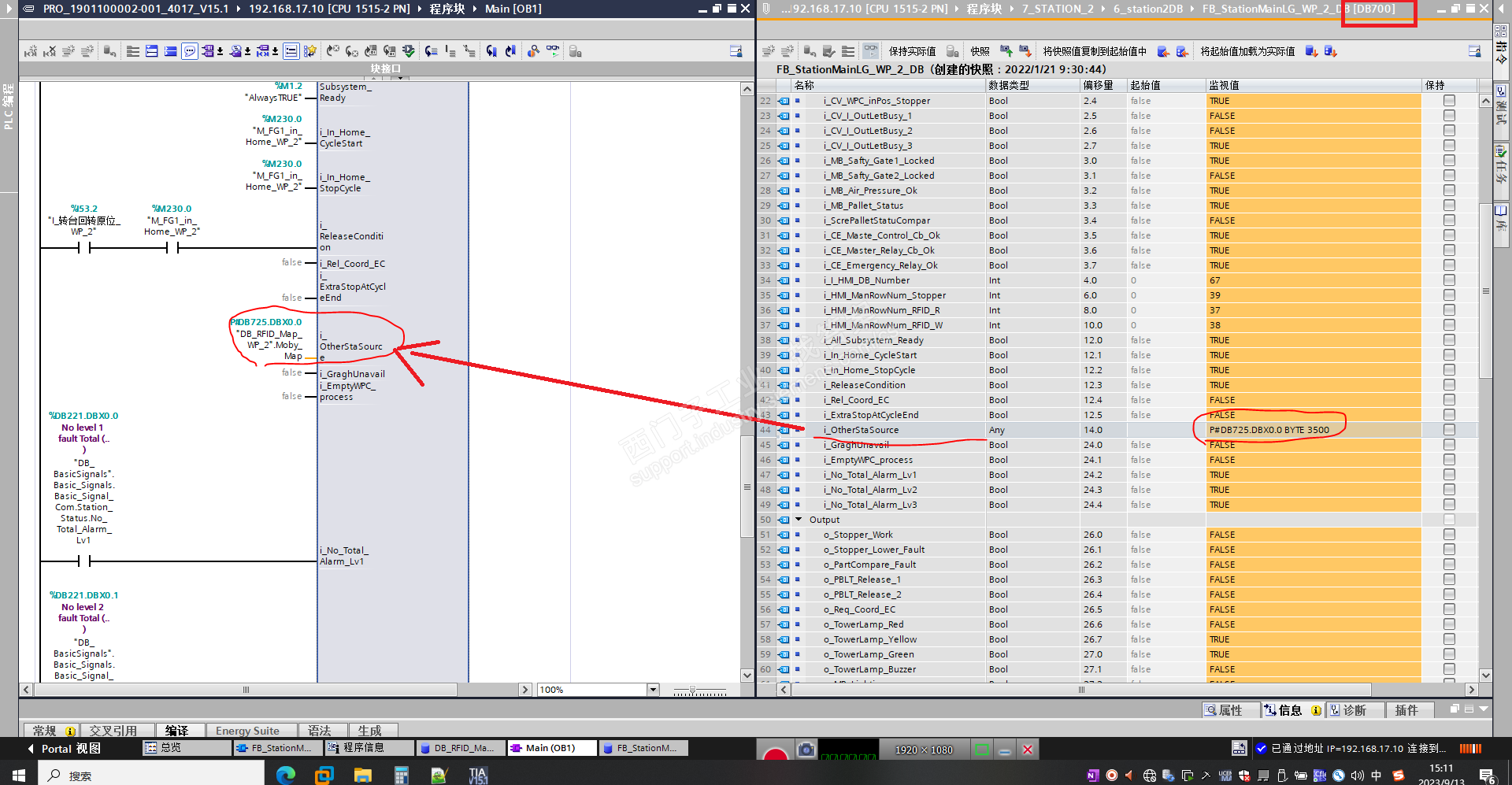The image size is (1512, 785).
Task: Click the compile checkmark icon in editor toolbar
Action: tap(409, 51)
